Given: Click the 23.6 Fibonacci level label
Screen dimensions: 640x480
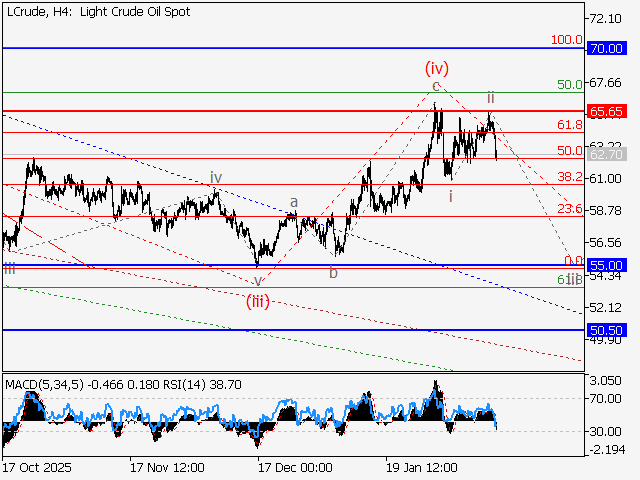Looking at the screenshot, I should pos(569,209).
